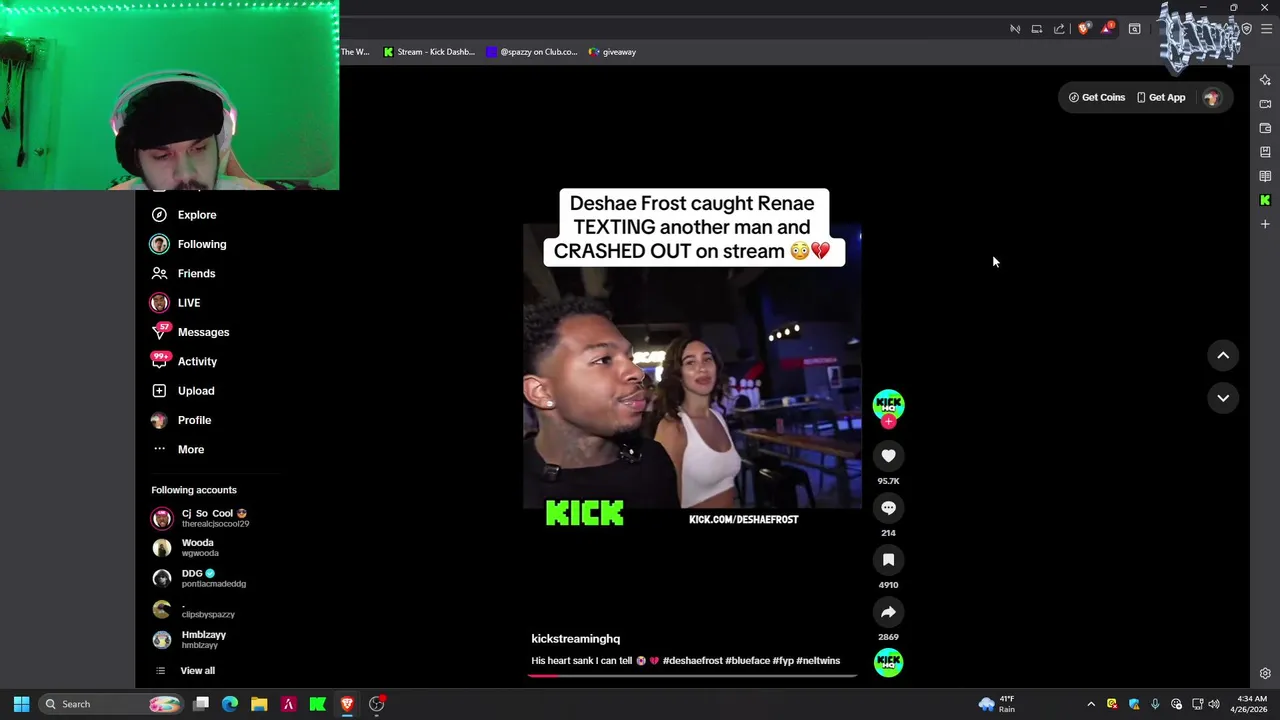The height and width of the screenshot is (720, 1280).
Task: Click the install app icon in address bar
Action: click(1037, 29)
